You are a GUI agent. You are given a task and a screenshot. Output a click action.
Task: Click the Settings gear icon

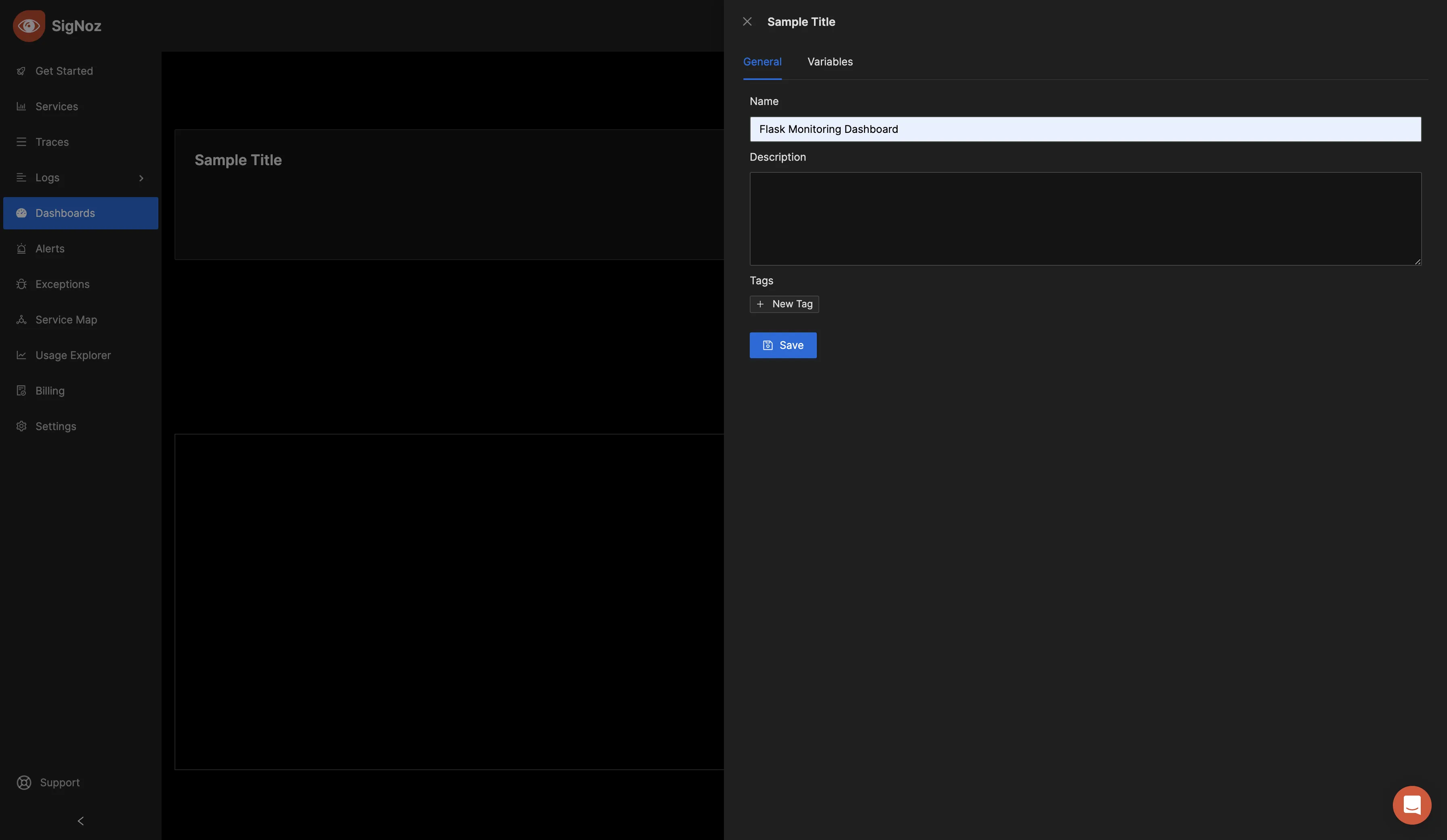coord(21,426)
